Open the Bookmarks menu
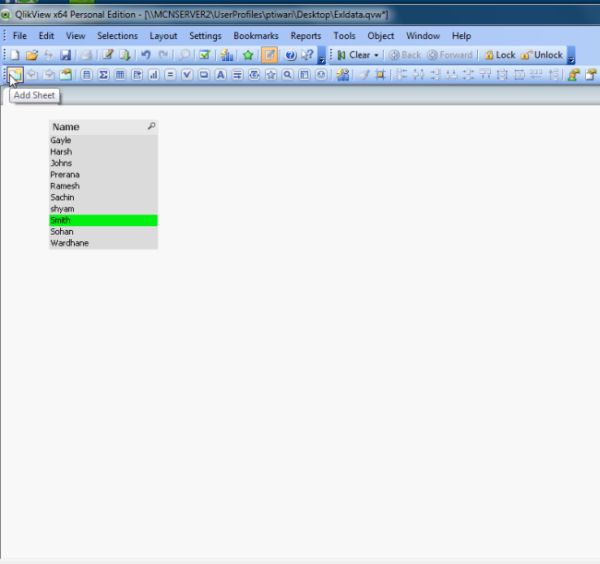This screenshot has width=600, height=564. (256, 36)
